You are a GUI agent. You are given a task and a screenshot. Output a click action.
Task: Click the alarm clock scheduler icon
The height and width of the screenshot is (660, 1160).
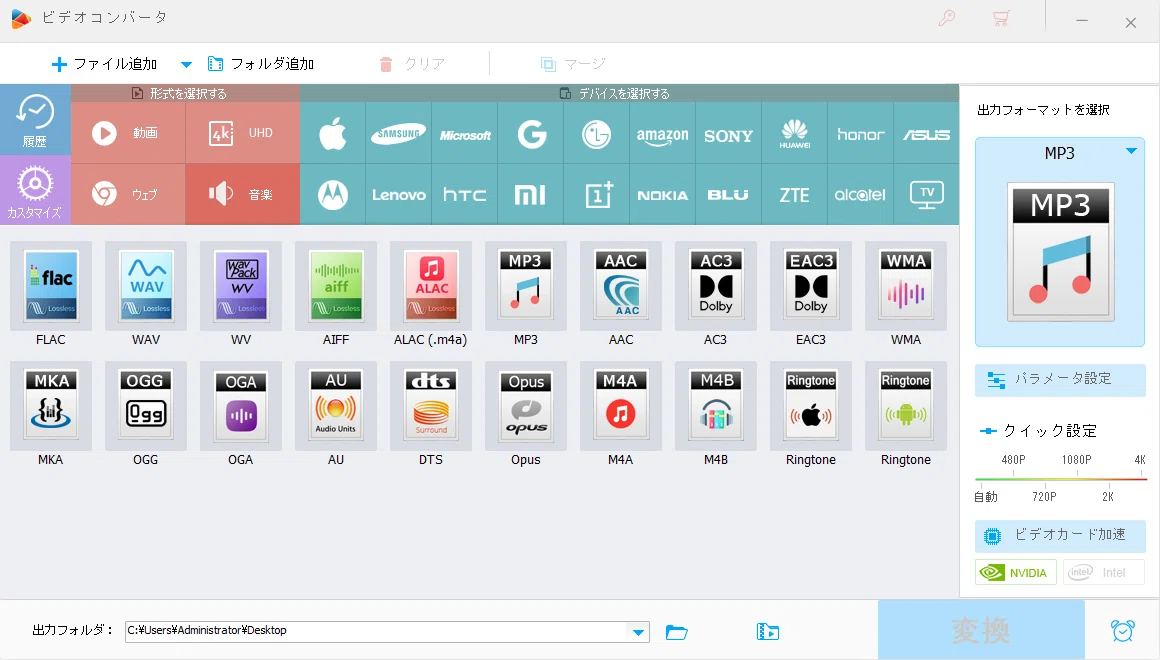coord(1122,630)
